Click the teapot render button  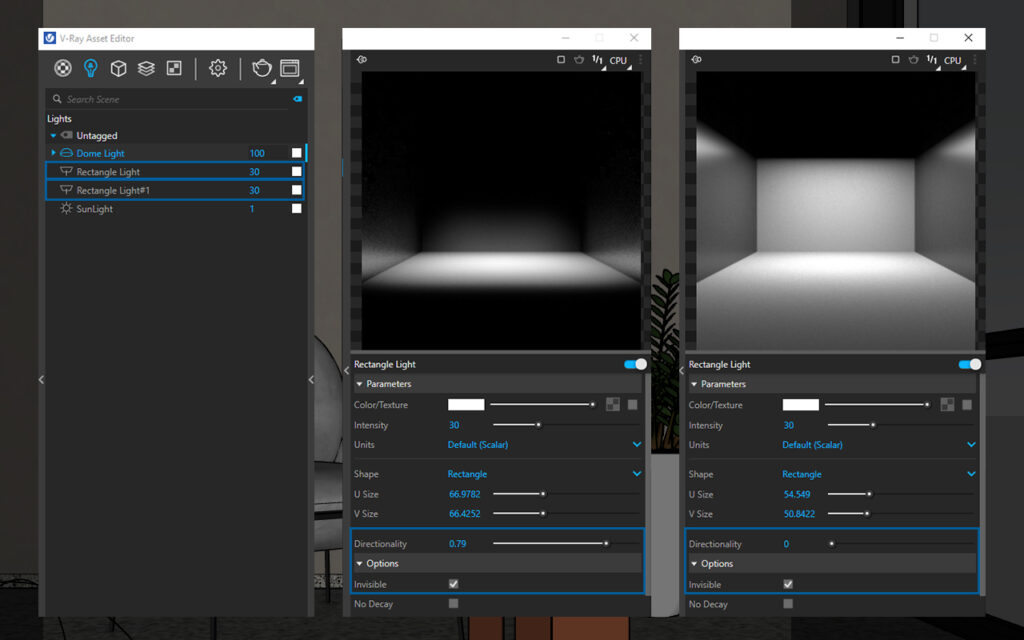[x=262, y=68]
